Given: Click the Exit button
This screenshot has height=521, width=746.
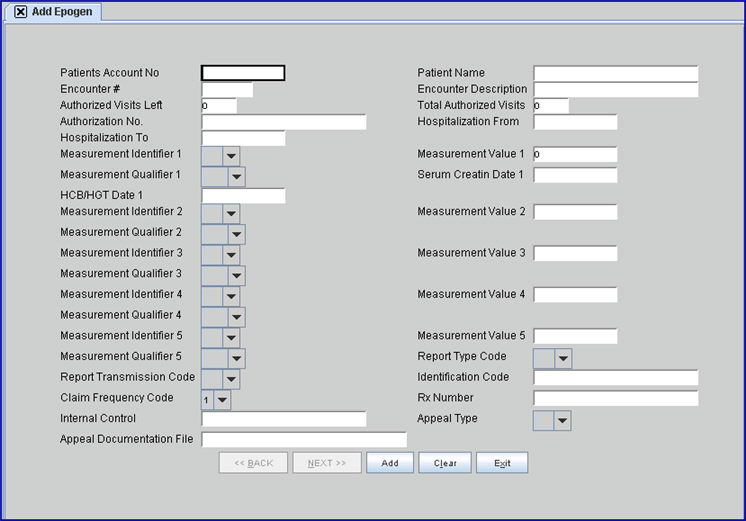Looking at the screenshot, I should tap(502, 463).
